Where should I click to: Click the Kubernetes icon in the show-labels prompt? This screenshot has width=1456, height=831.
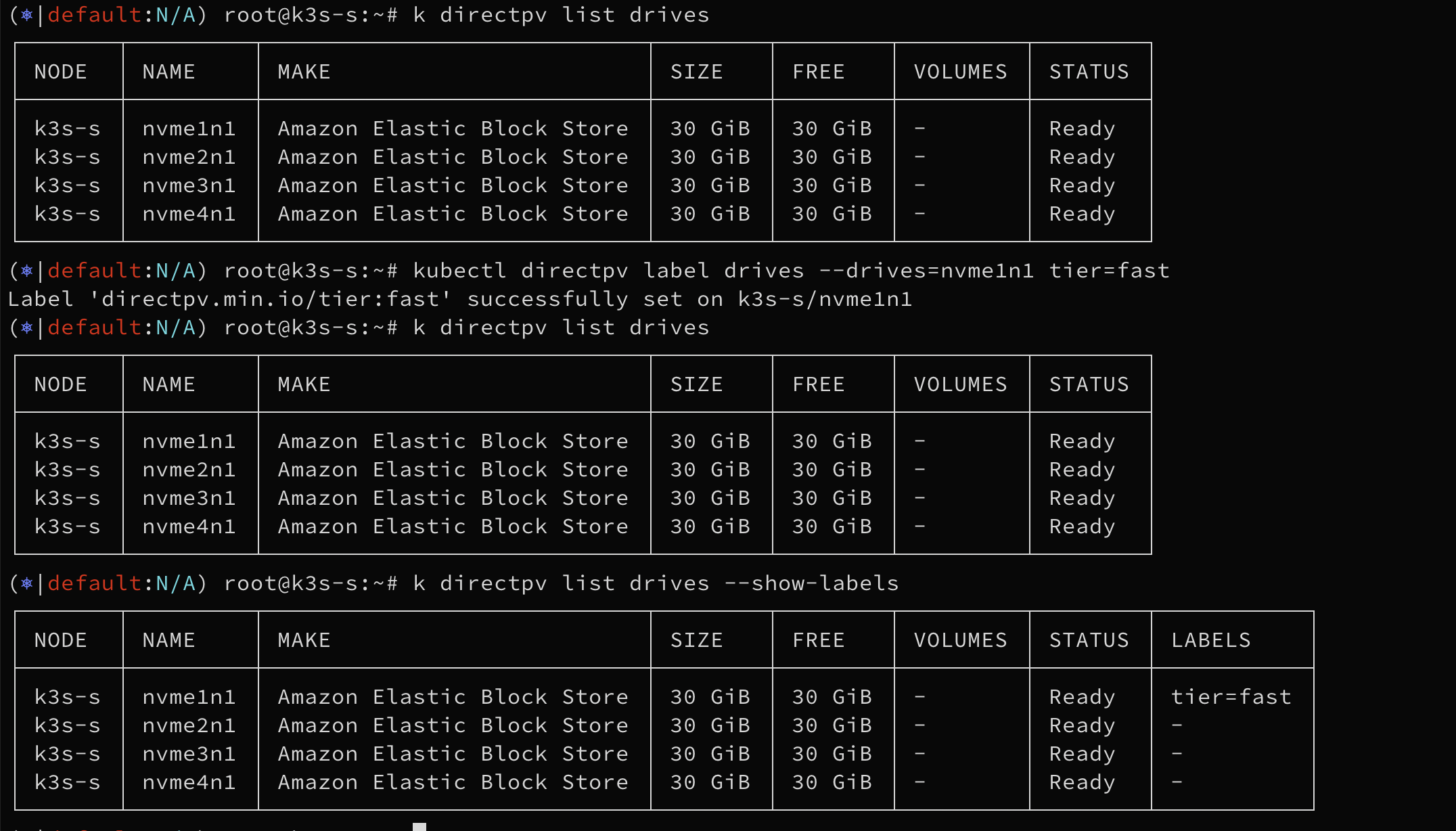pos(27,583)
